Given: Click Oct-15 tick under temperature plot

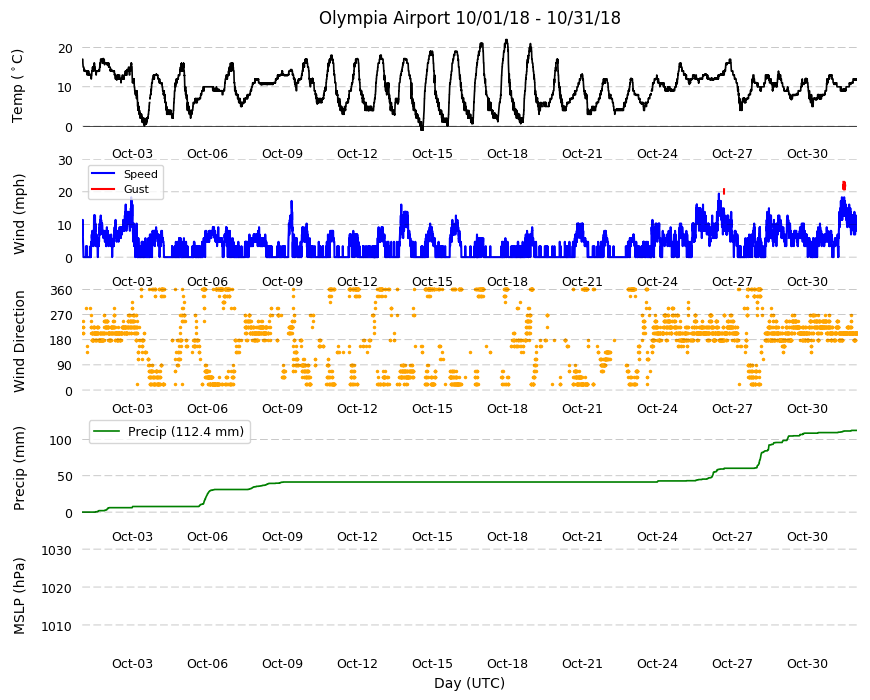Looking at the screenshot, I should coord(432,154).
